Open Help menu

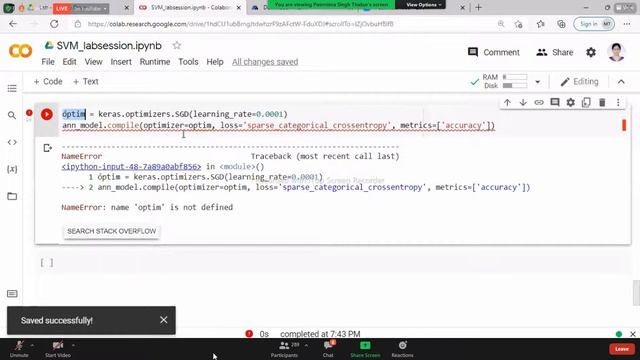215,62
